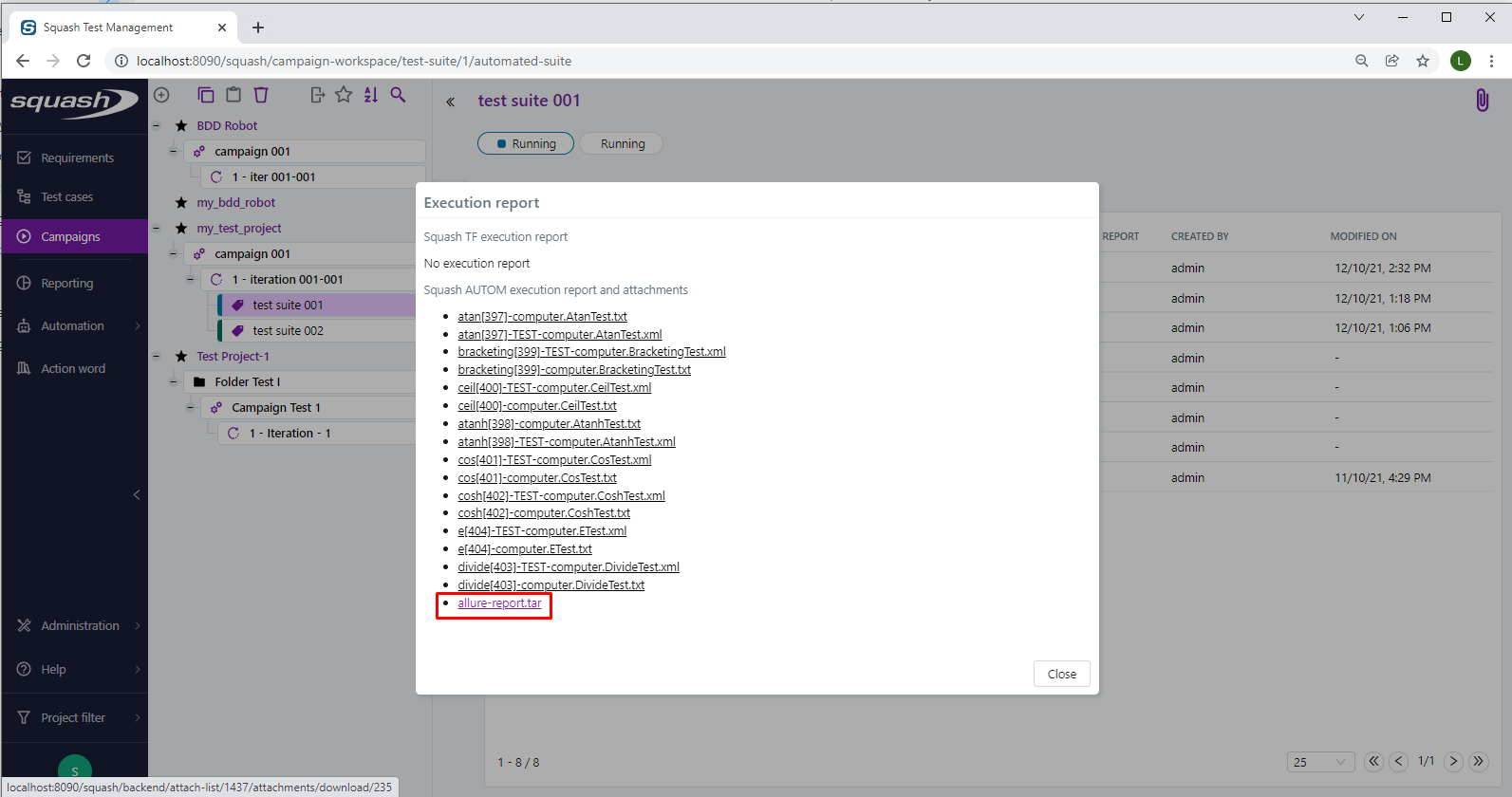
Task: Click the search magnifier in tree toolbar
Action: tap(399, 95)
